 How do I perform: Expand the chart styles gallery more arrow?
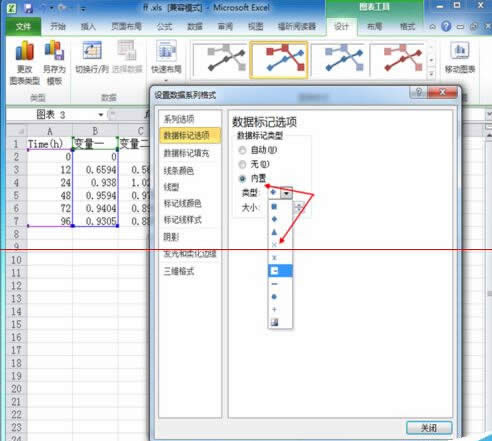point(431,74)
